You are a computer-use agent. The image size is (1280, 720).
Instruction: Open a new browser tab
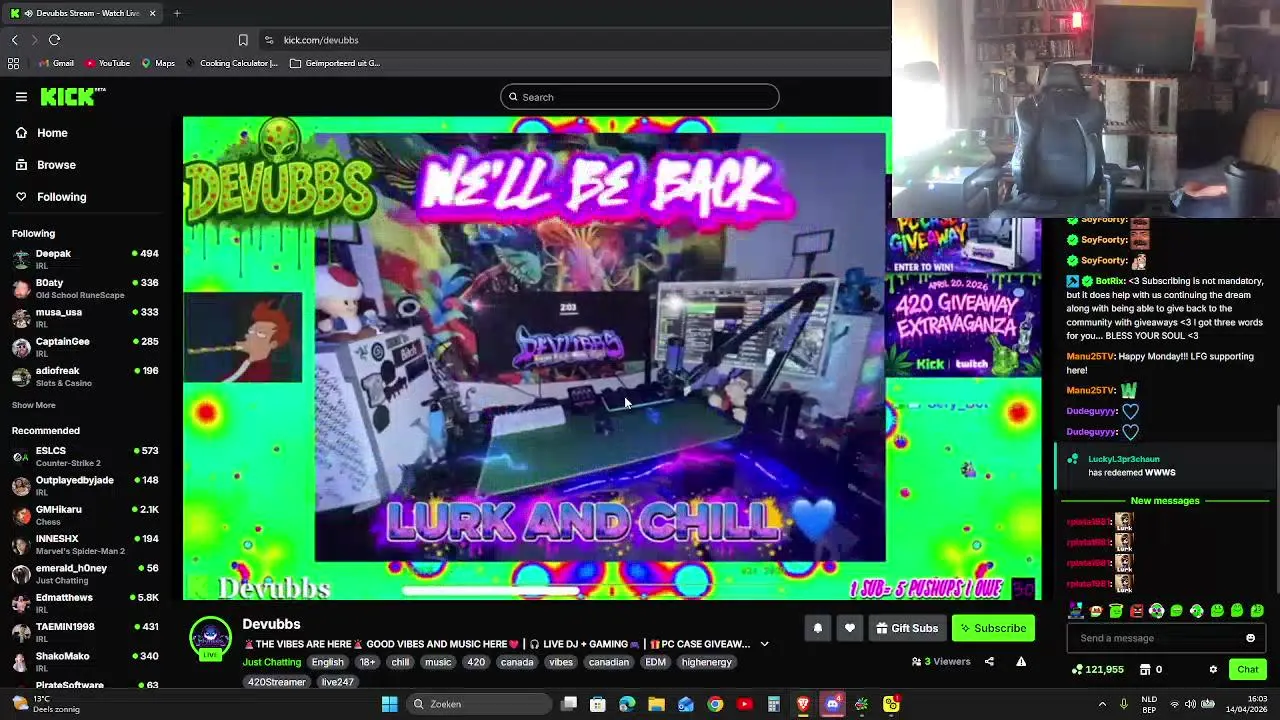(x=177, y=13)
